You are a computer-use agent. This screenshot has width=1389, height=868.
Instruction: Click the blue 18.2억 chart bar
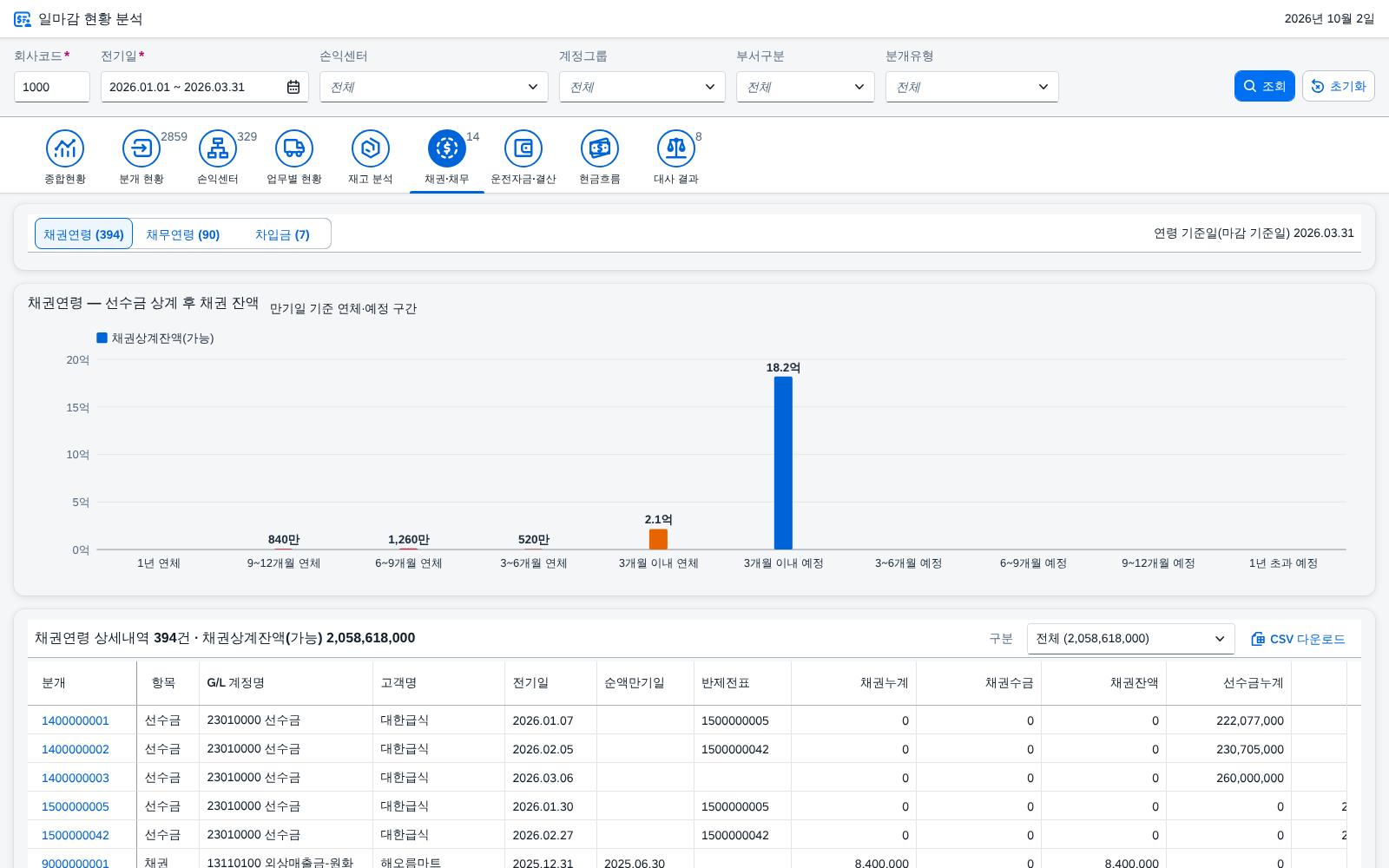pos(783,463)
